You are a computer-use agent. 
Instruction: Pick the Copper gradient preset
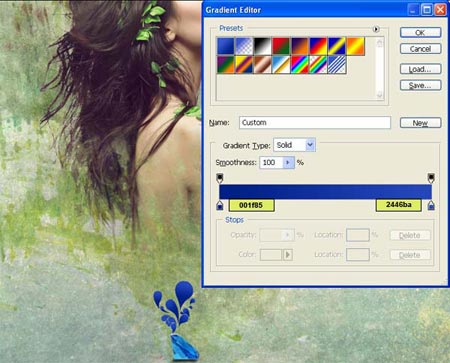pos(263,64)
